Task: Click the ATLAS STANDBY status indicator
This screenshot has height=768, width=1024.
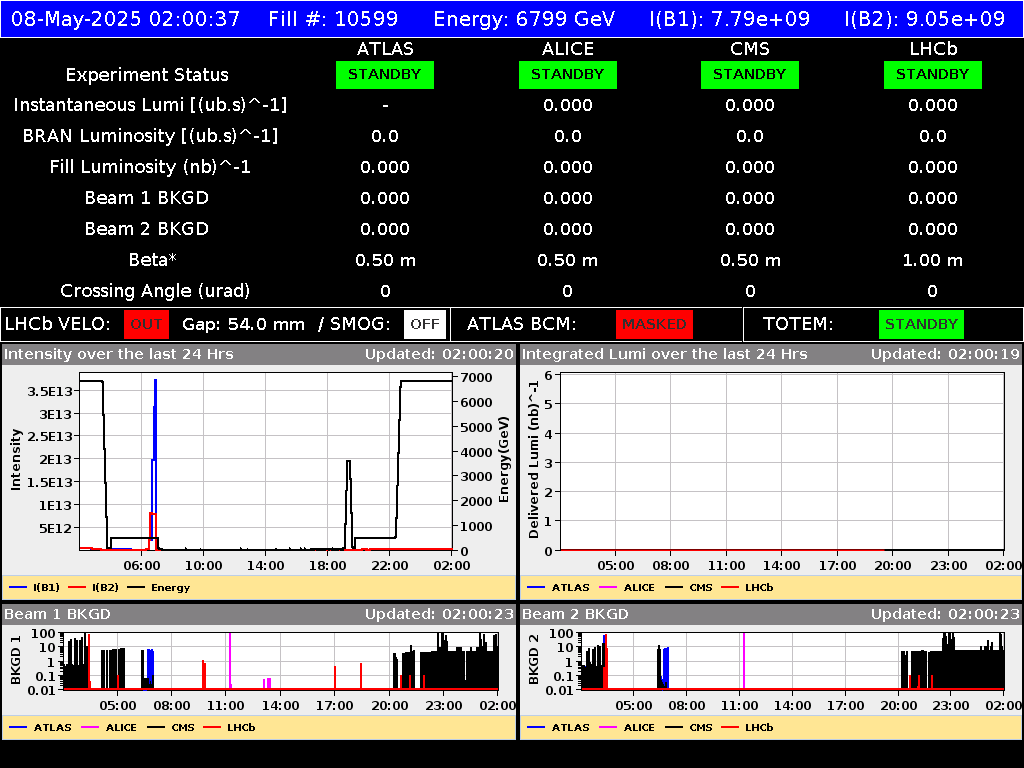Action: (x=385, y=74)
